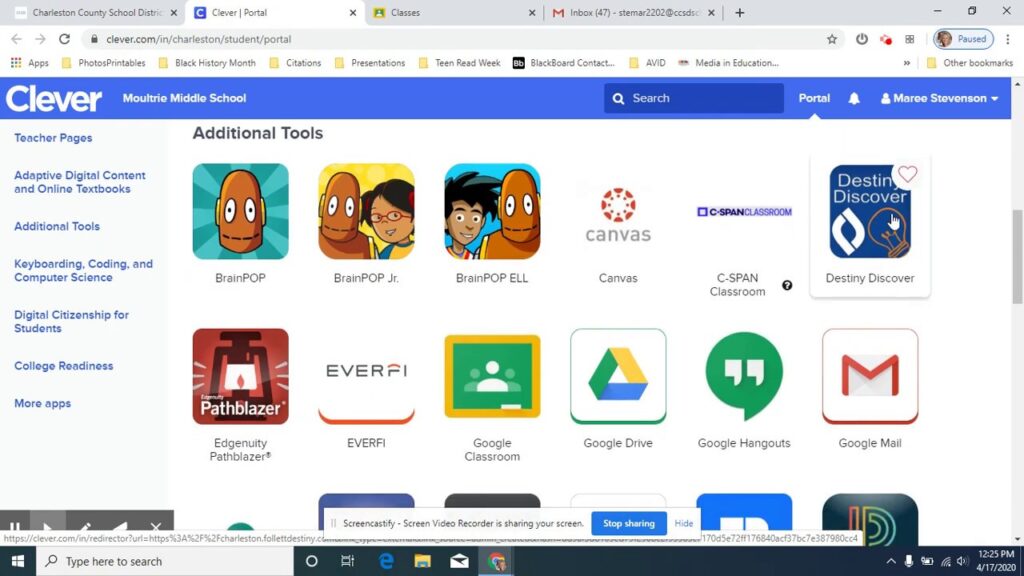1024x576 pixels.
Task: Switch to the Classes browser tab
Action: 450,13
